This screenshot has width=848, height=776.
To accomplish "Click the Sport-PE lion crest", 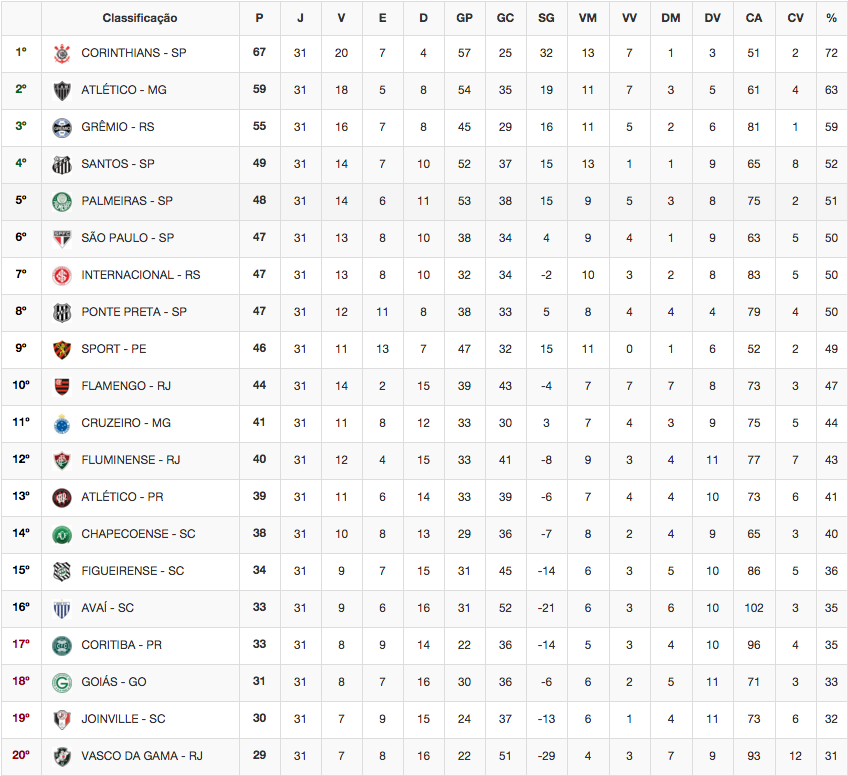I will click(62, 349).
